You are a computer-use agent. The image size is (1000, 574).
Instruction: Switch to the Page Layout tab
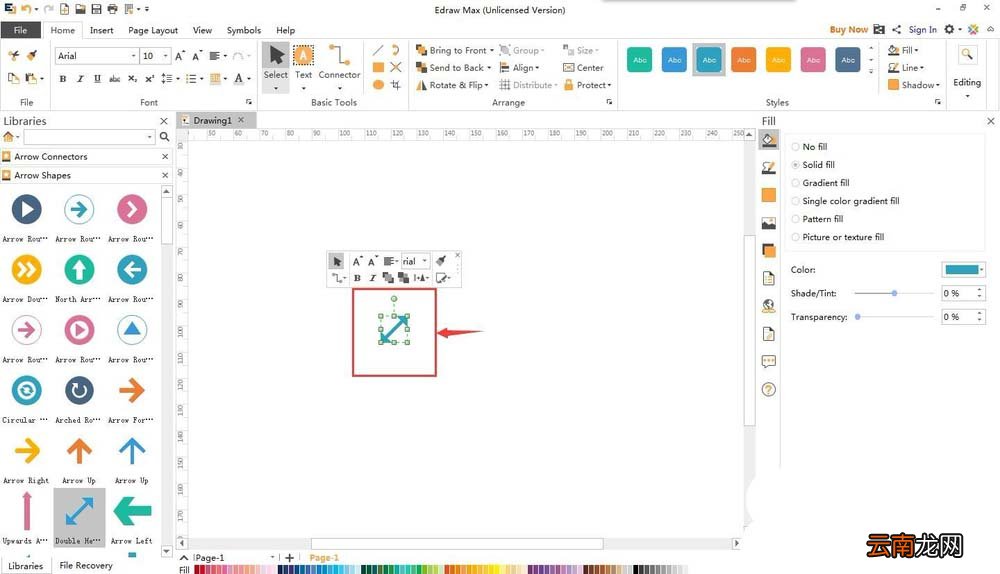tap(153, 30)
